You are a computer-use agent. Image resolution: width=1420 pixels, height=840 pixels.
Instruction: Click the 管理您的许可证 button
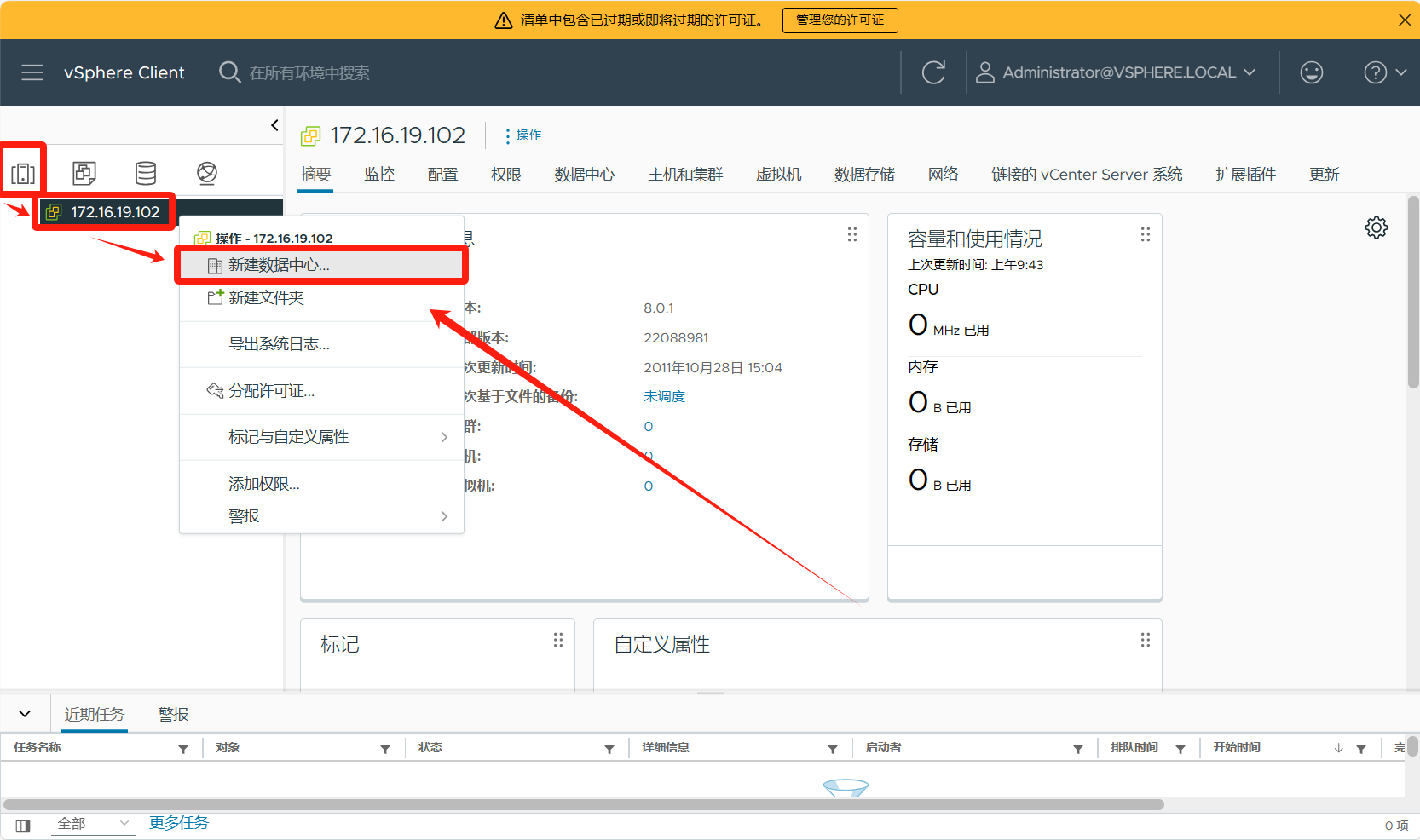point(840,20)
